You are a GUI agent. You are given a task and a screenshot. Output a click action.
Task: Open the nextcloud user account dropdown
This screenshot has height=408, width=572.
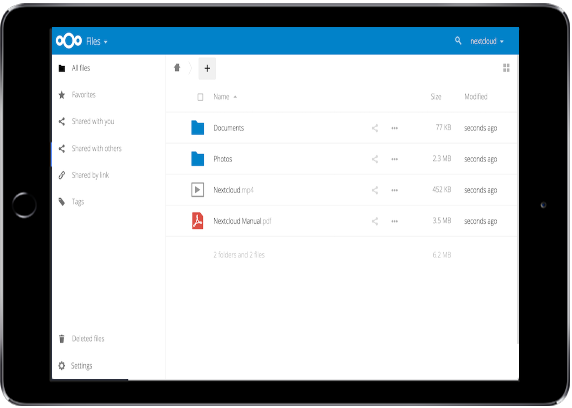click(487, 41)
